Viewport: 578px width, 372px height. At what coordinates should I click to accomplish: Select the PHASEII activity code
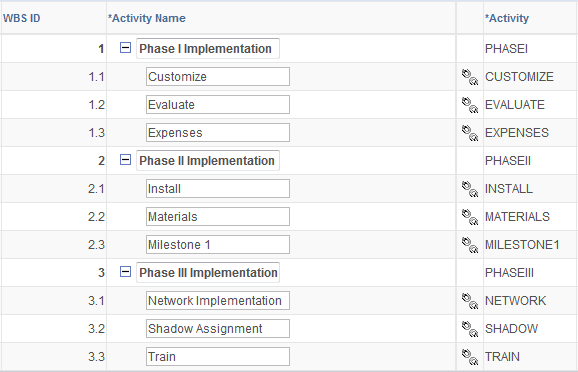point(508,161)
